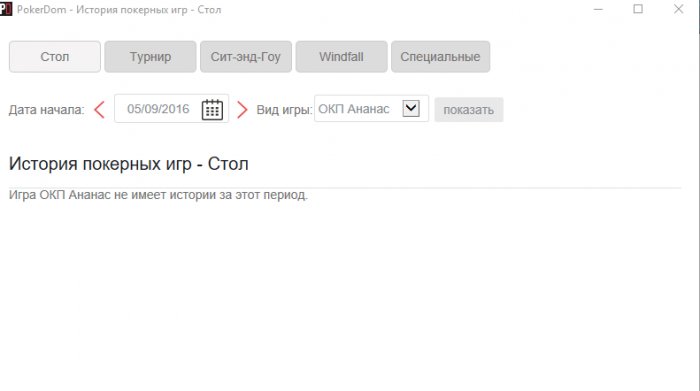The width and height of the screenshot is (700, 391).
Task: Open the Сит-энд-Гоу tab
Action: (246, 57)
